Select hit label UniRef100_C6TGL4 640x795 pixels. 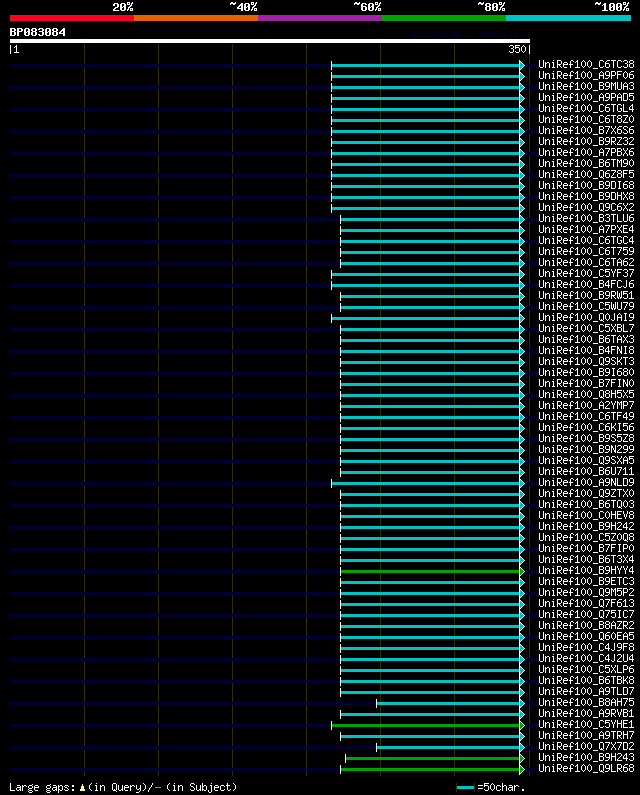[586, 109]
